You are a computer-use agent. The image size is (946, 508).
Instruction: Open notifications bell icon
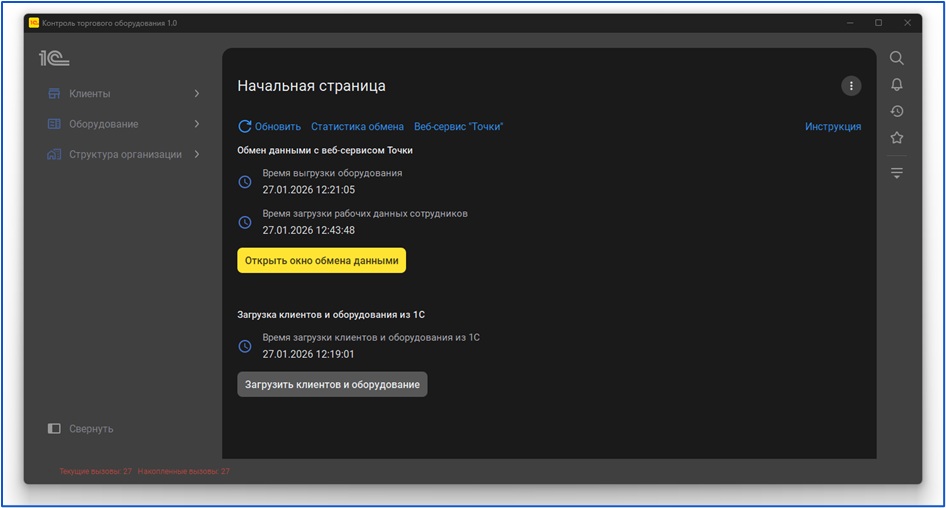[x=897, y=84]
